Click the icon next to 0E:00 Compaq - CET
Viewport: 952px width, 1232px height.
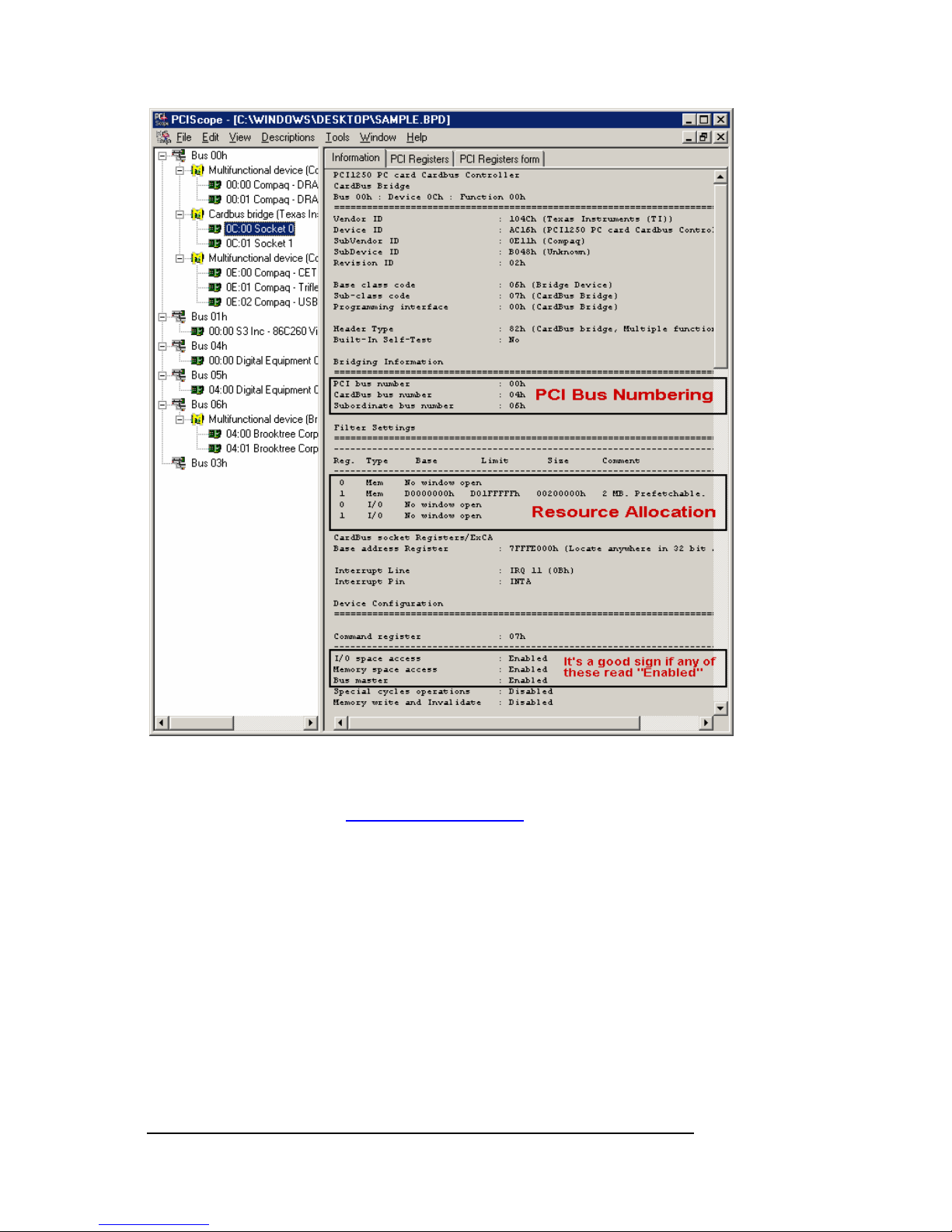click(x=214, y=273)
